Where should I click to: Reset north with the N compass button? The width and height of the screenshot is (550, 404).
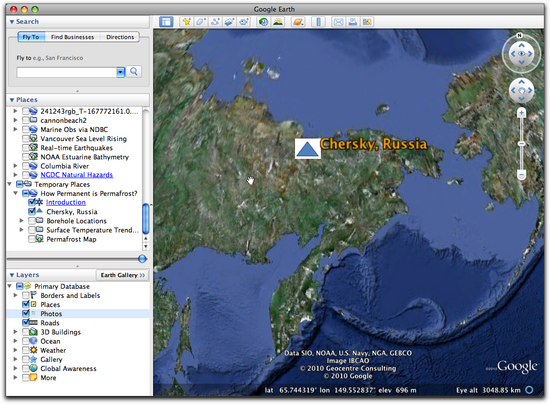(x=519, y=35)
